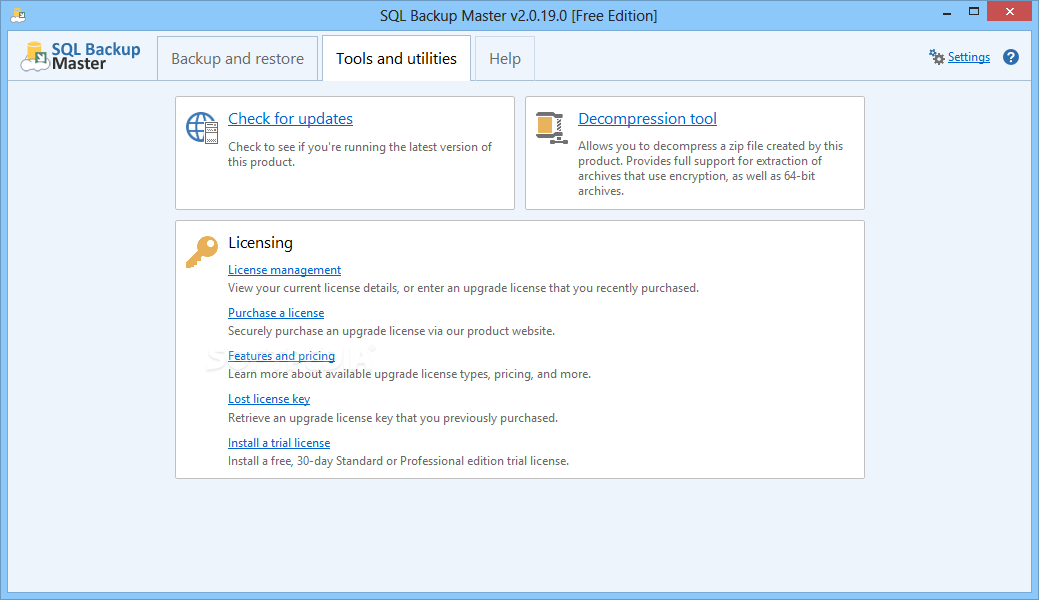Click the window title 'SQL Backup Master v2.0.19.0'
1039x600 pixels.
pos(518,15)
